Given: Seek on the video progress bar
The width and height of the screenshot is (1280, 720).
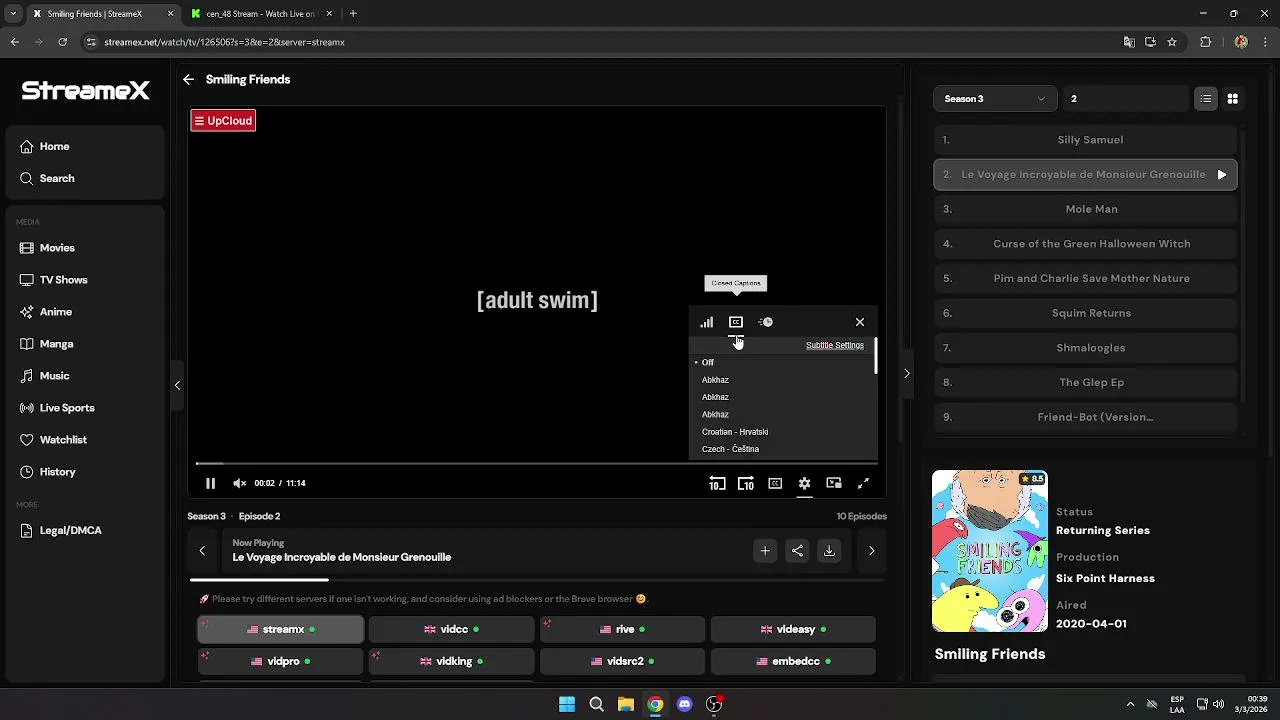Looking at the screenshot, I should pos(537,463).
